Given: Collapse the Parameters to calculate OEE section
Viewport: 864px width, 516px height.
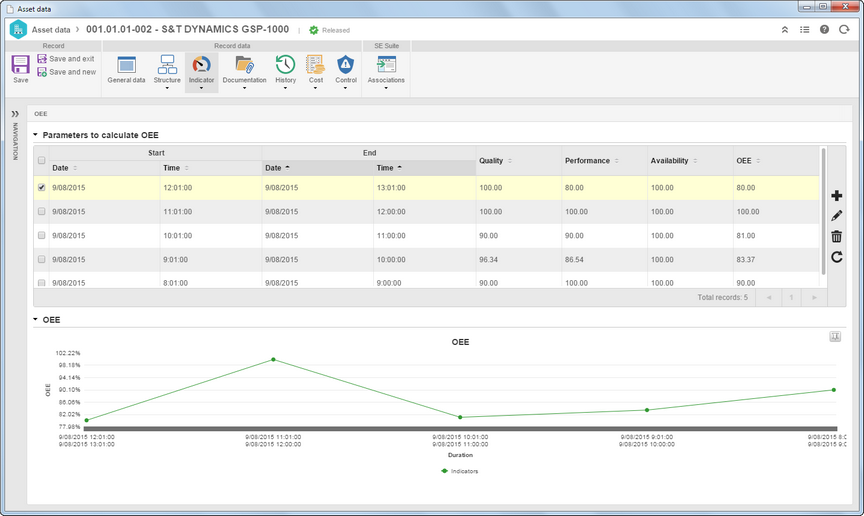Looking at the screenshot, I should (36, 135).
